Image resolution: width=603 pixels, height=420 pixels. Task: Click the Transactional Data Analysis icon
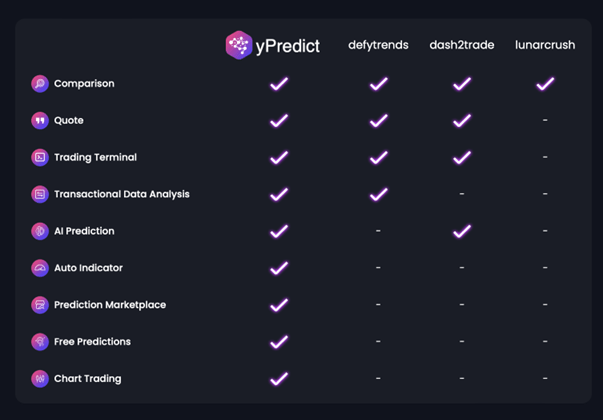pos(40,194)
